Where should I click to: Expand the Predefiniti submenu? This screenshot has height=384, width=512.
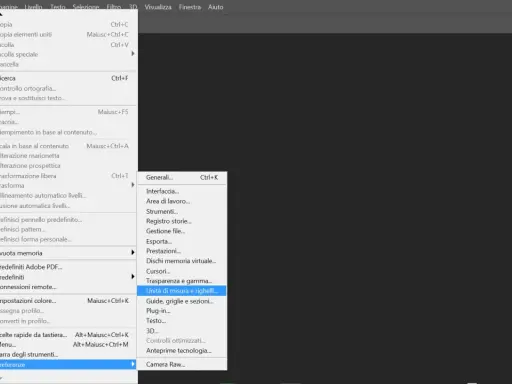click(68, 277)
